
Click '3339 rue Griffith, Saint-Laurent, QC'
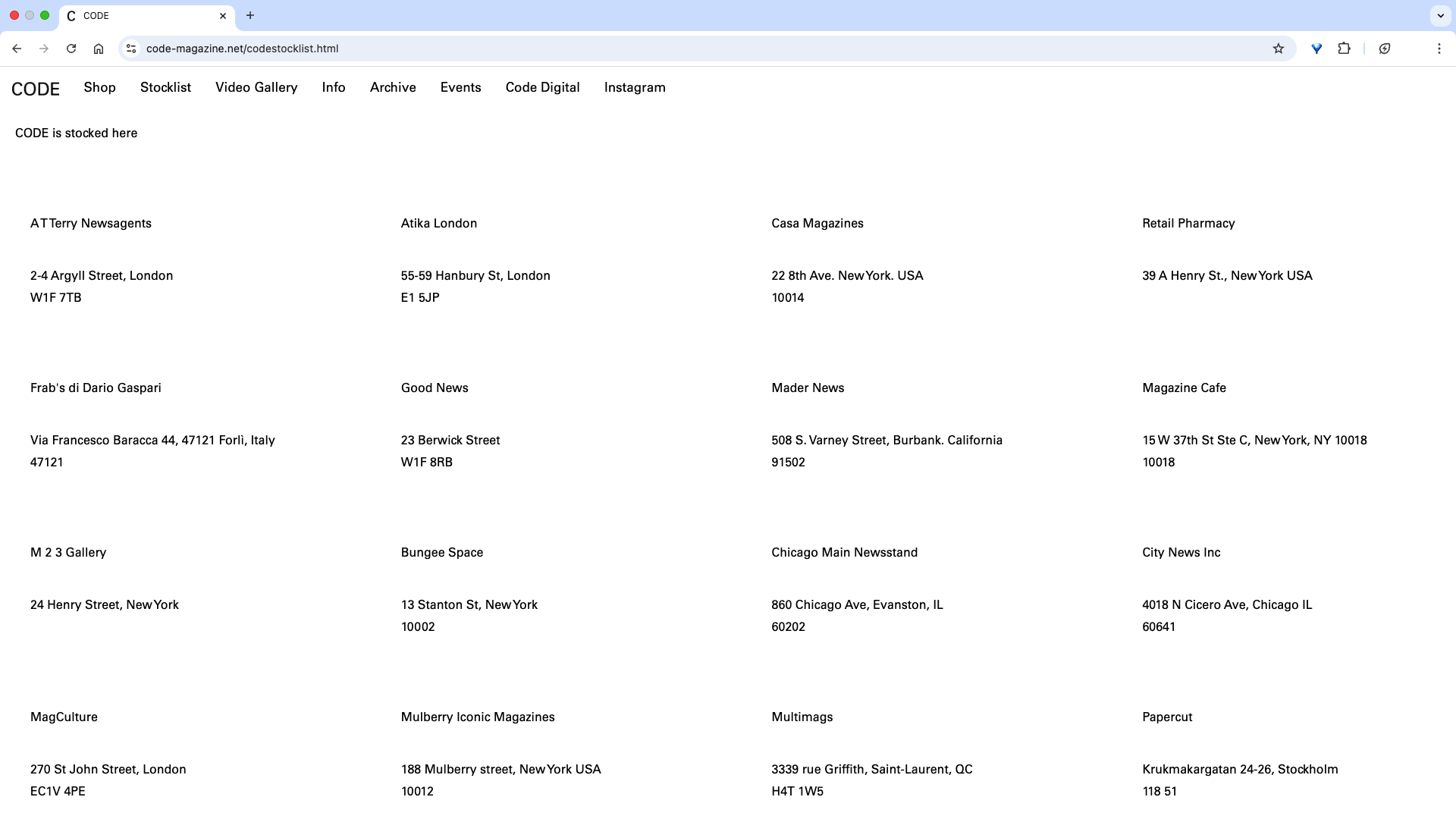coord(872,770)
